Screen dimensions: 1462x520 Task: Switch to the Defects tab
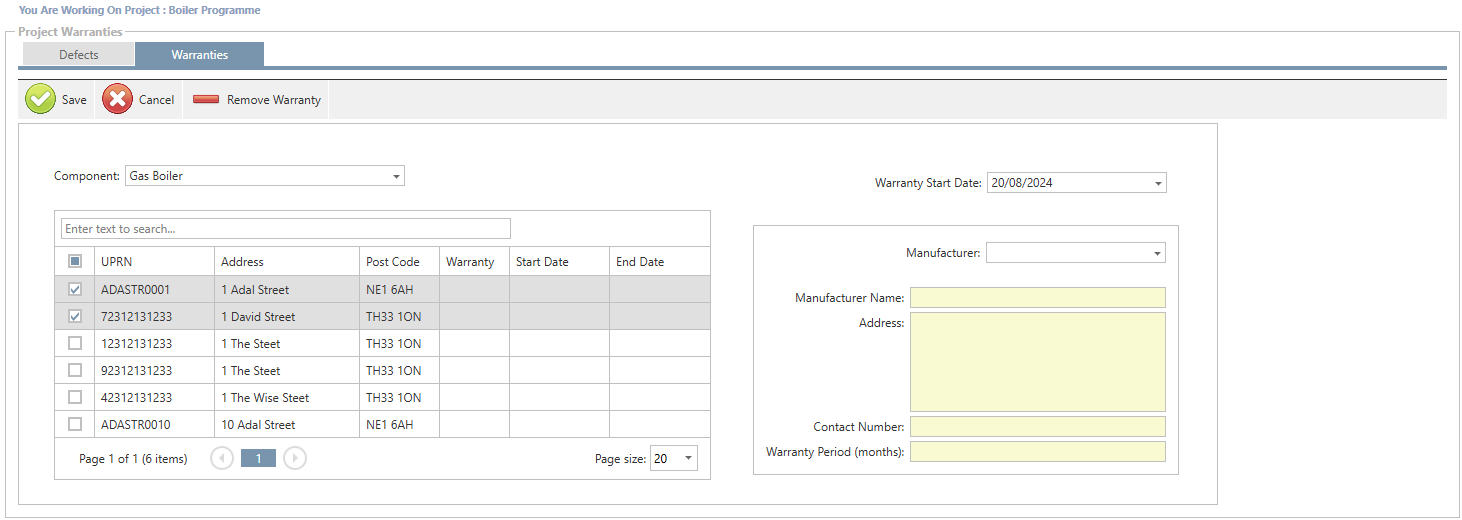coord(78,55)
